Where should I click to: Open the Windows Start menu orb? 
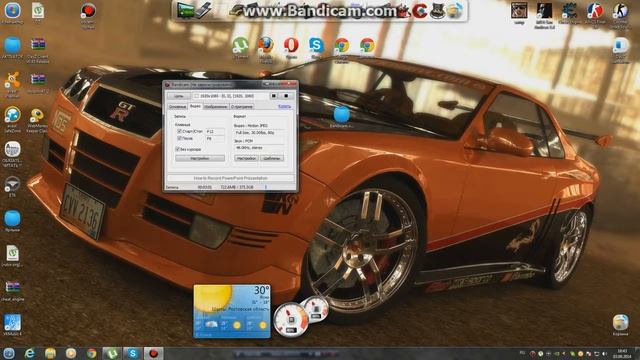(x=9, y=353)
